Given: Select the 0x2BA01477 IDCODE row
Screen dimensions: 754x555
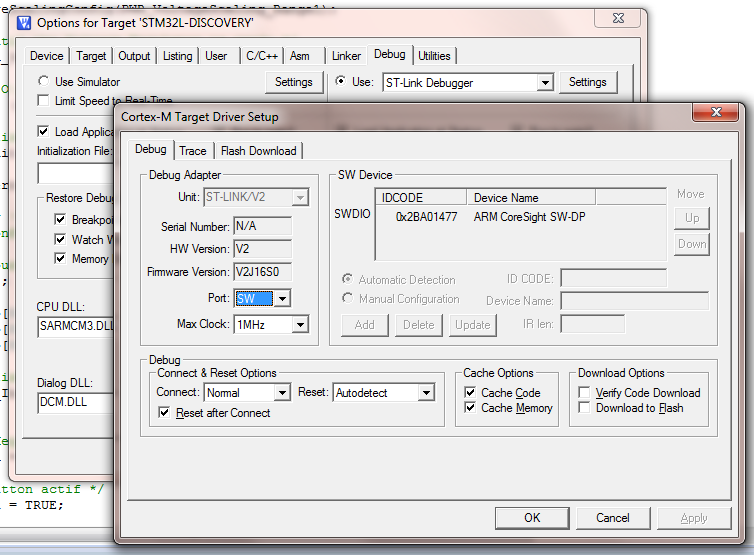Looking at the screenshot, I should (x=426, y=217).
